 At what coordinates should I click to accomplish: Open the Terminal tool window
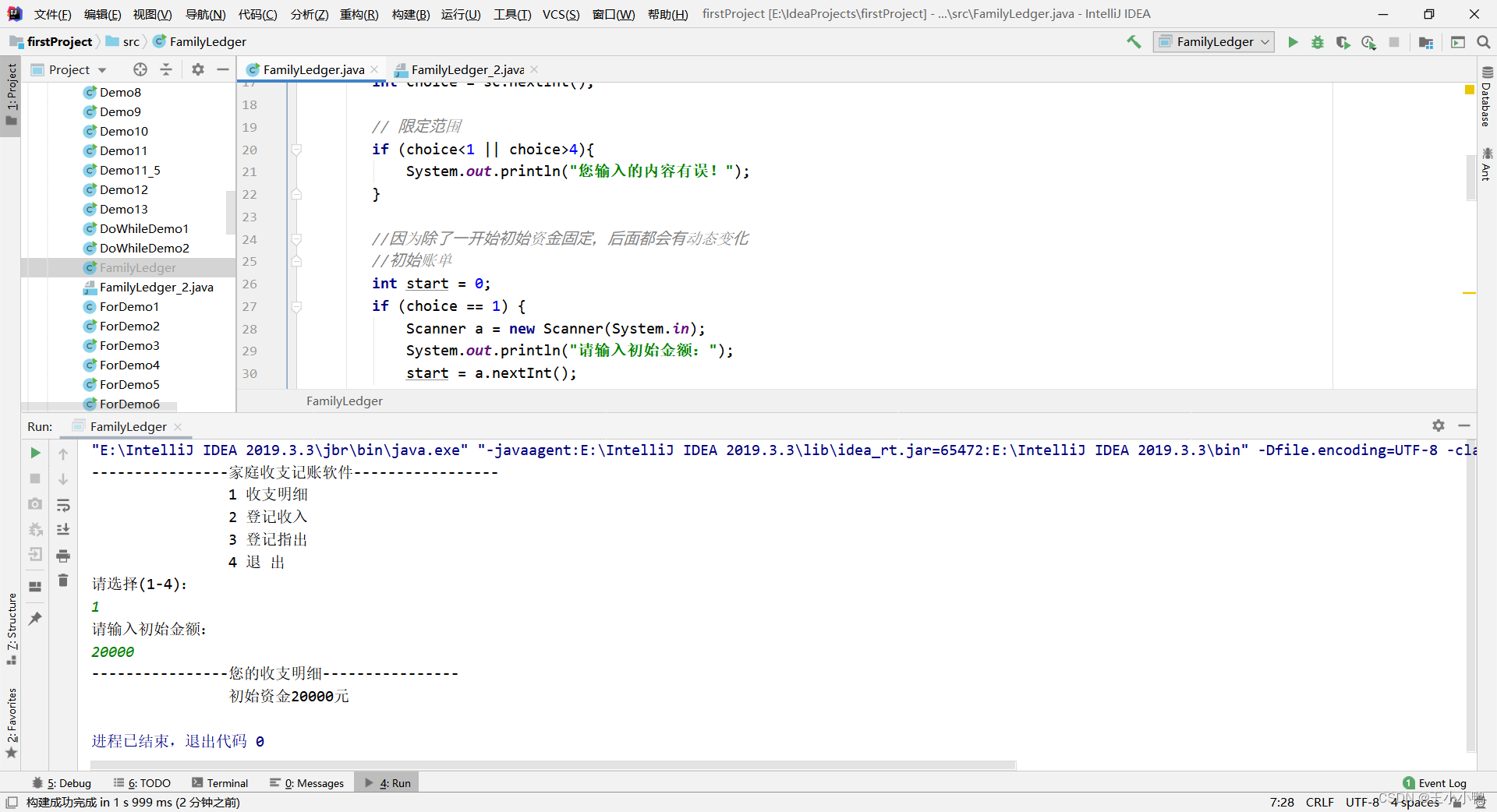[x=220, y=783]
